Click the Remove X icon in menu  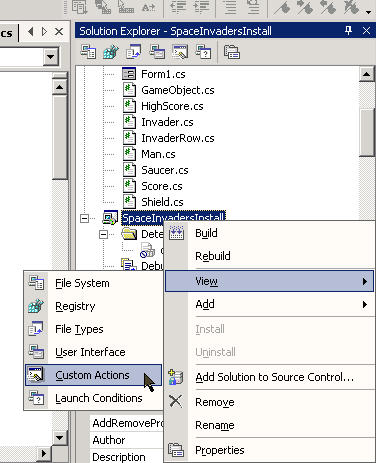tap(176, 401)
